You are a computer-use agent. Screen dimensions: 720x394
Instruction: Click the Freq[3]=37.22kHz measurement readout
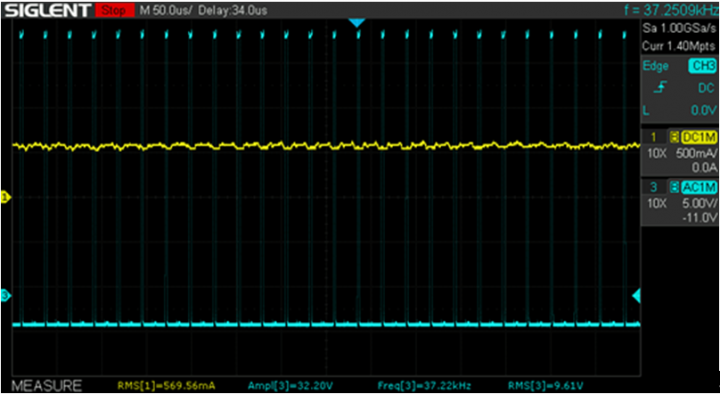click(x=424, y=385)
